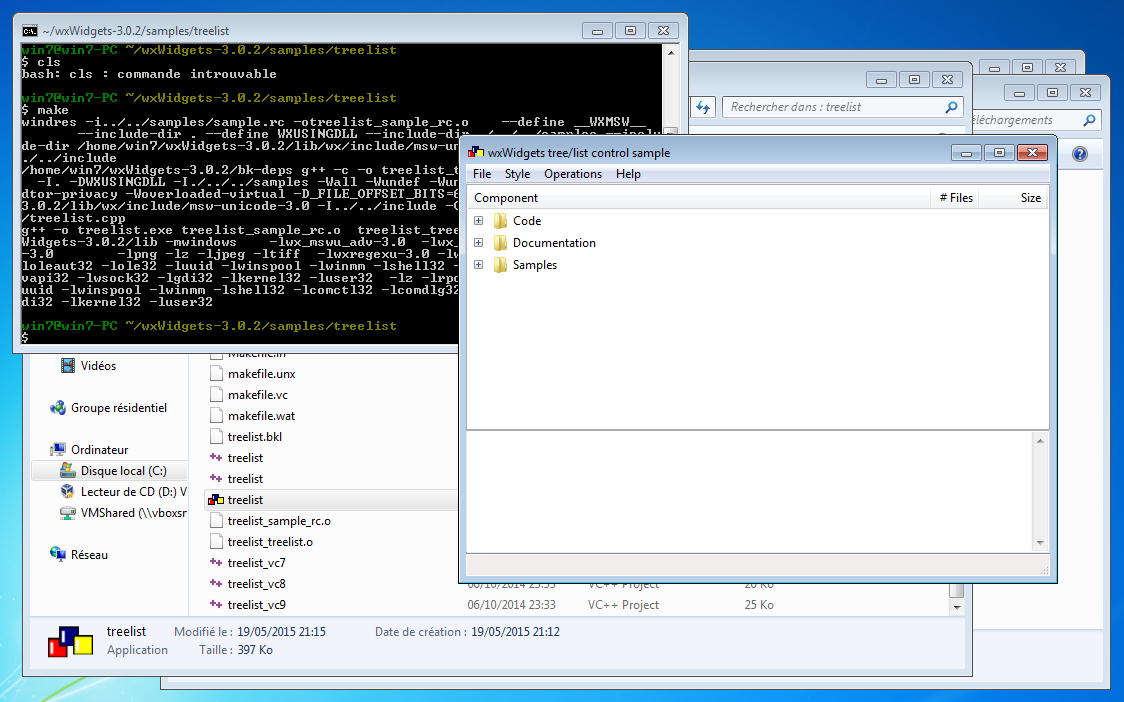Select the Code row label
Screen dimensions: 1124x702
(527, 221)
